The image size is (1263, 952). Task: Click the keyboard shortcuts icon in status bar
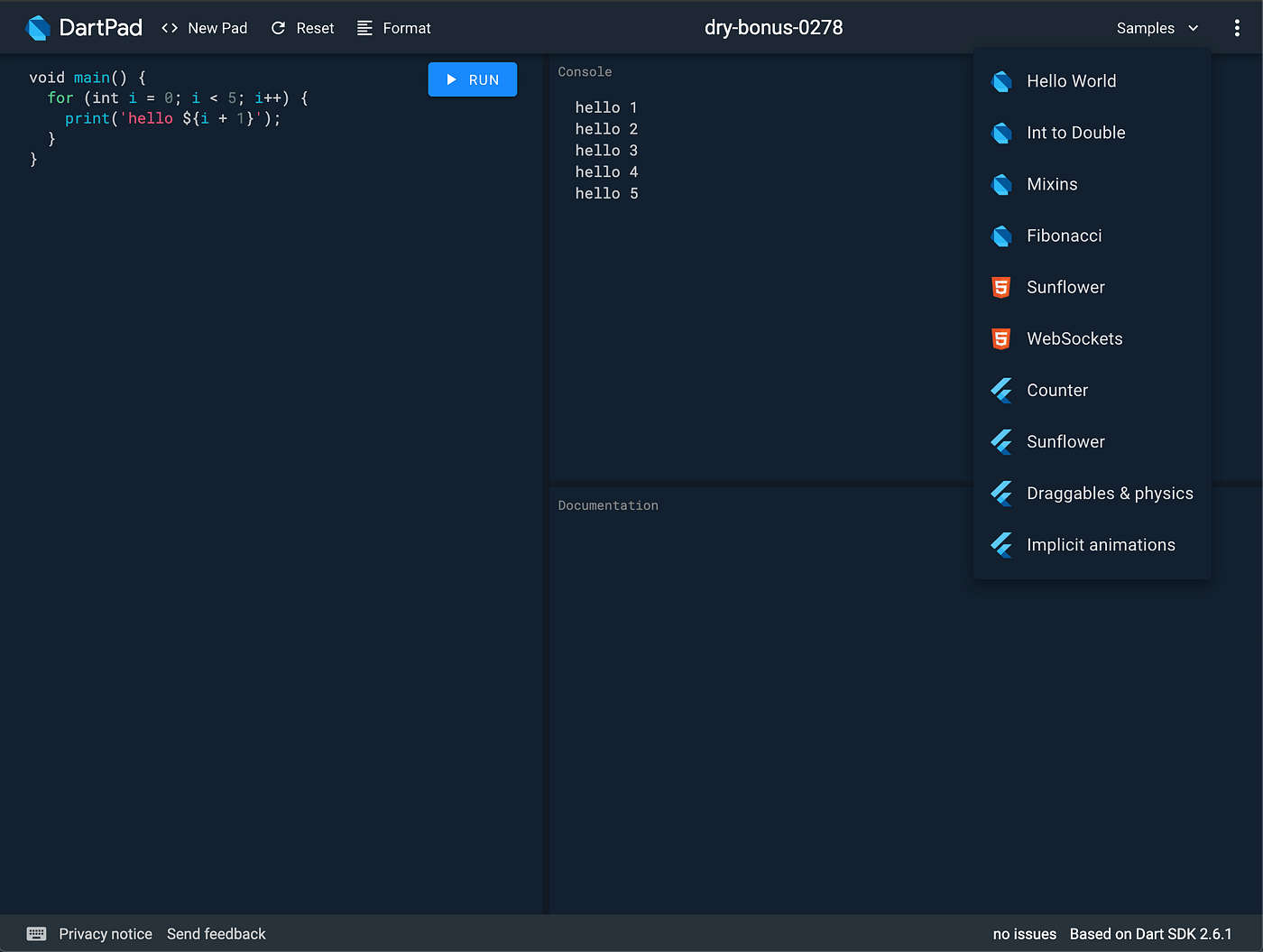coord(36,934)
